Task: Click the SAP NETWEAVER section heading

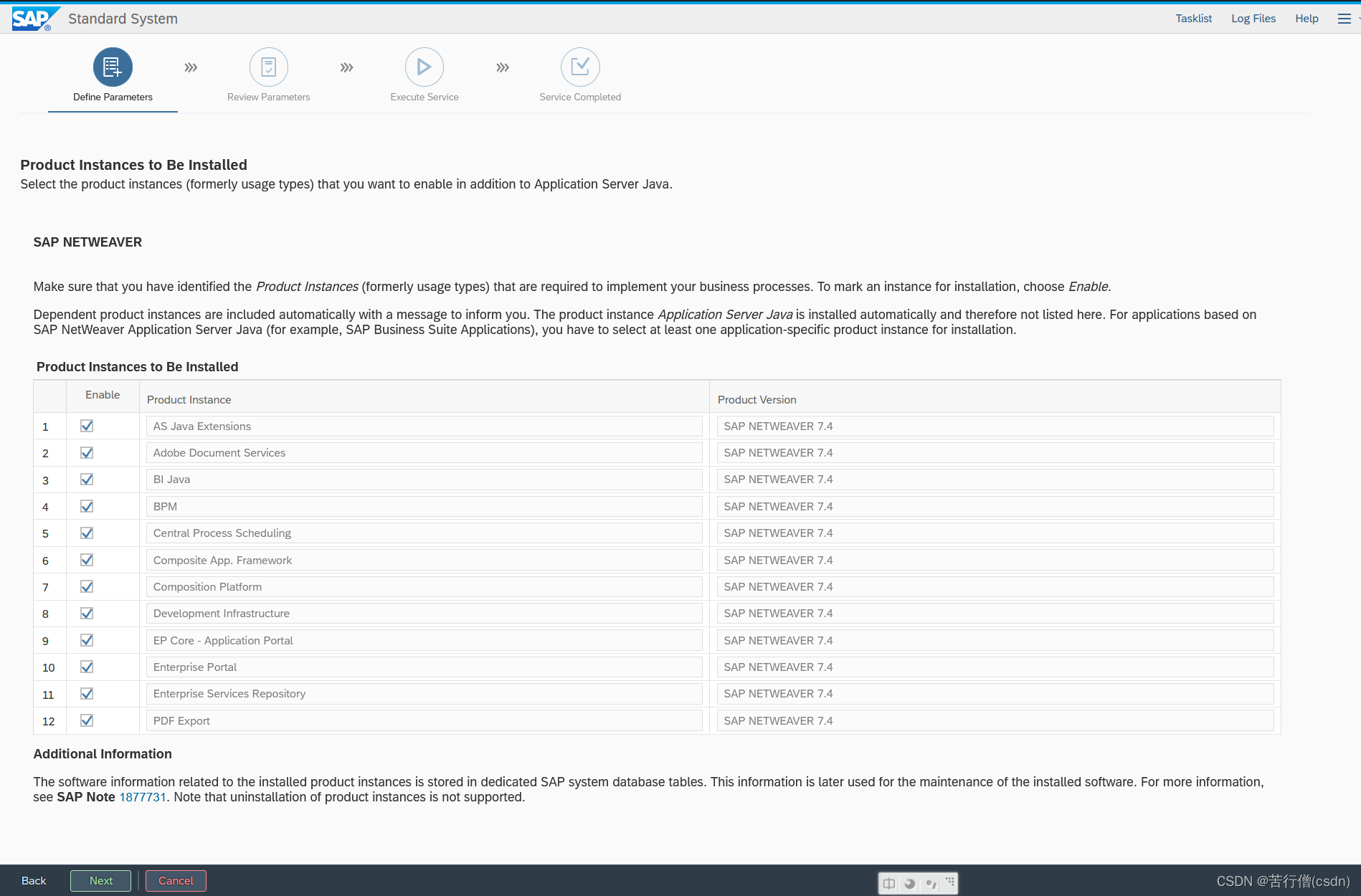Action: (x=87, y=242)
